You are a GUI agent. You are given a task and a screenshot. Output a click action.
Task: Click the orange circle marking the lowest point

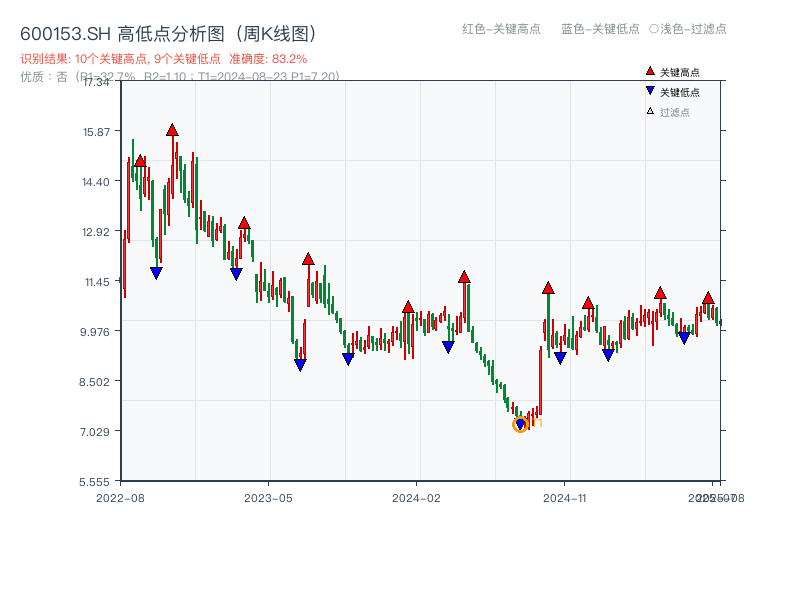pyautogui.click(x=520, y=424)
